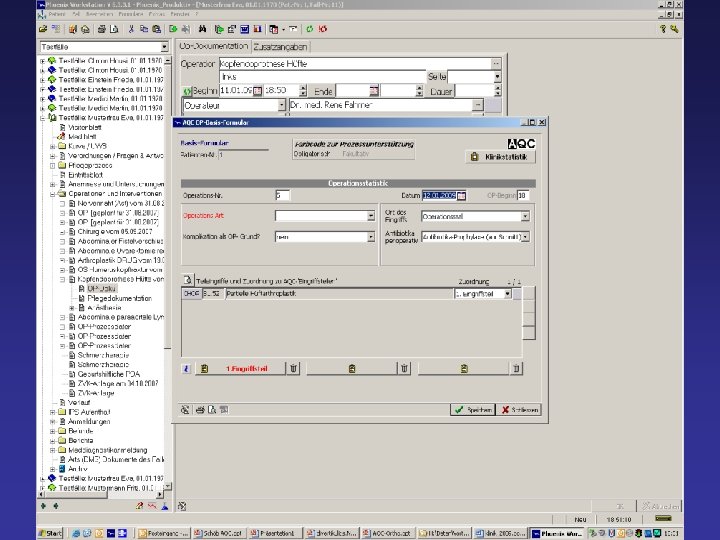Click trash icon next to 1.Eingriffsteil

293,368
